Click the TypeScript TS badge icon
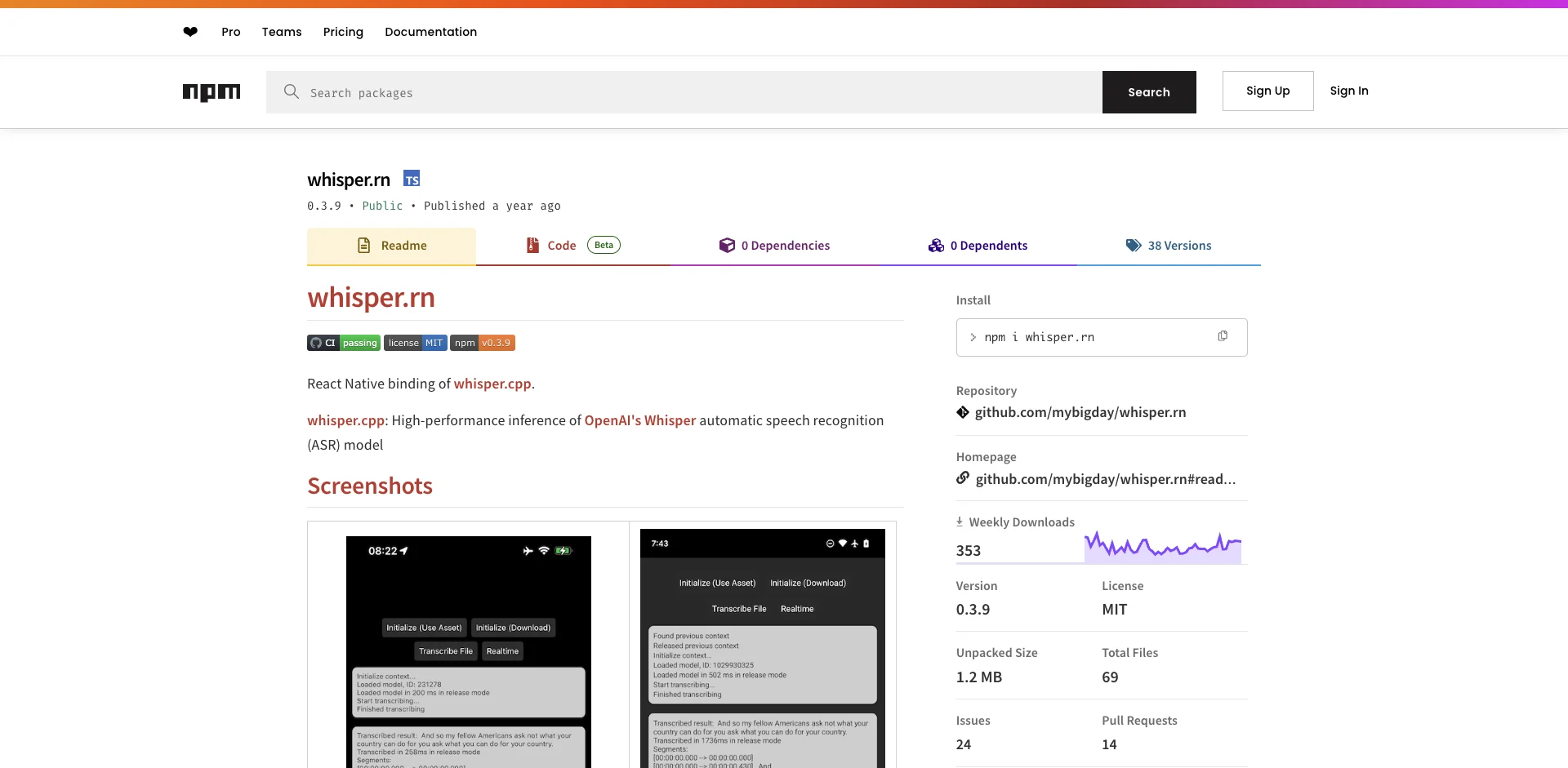This screenshot has height=768, width=1568. pyautogui.click(x=412, y=179)
